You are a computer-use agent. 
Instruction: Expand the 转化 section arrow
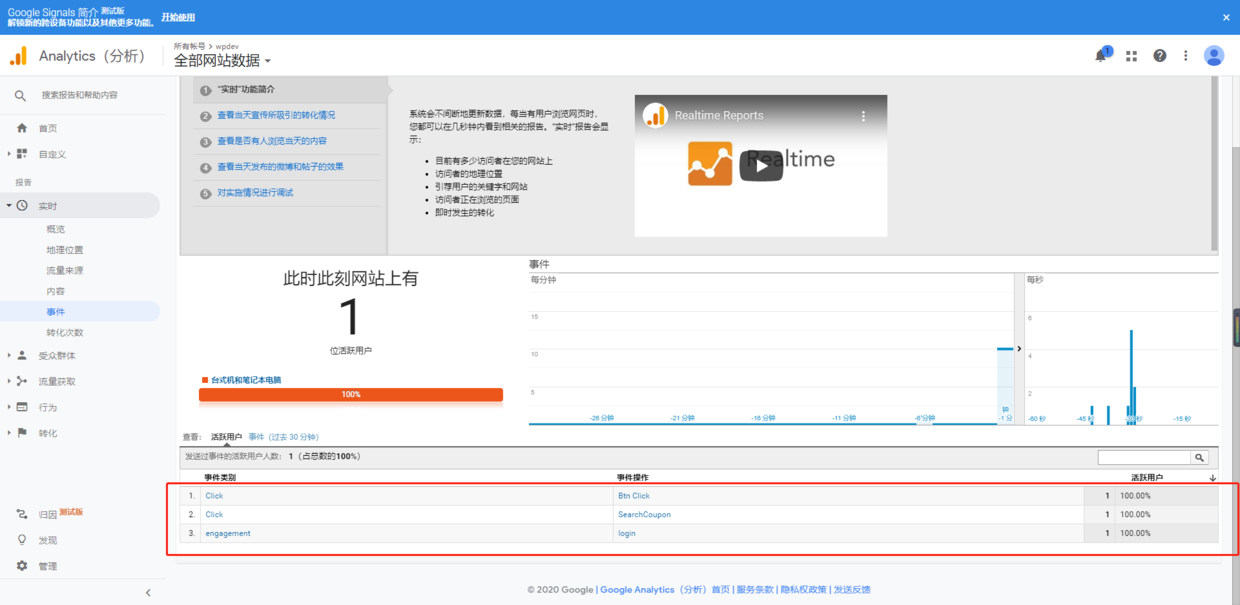pos(9,433)
